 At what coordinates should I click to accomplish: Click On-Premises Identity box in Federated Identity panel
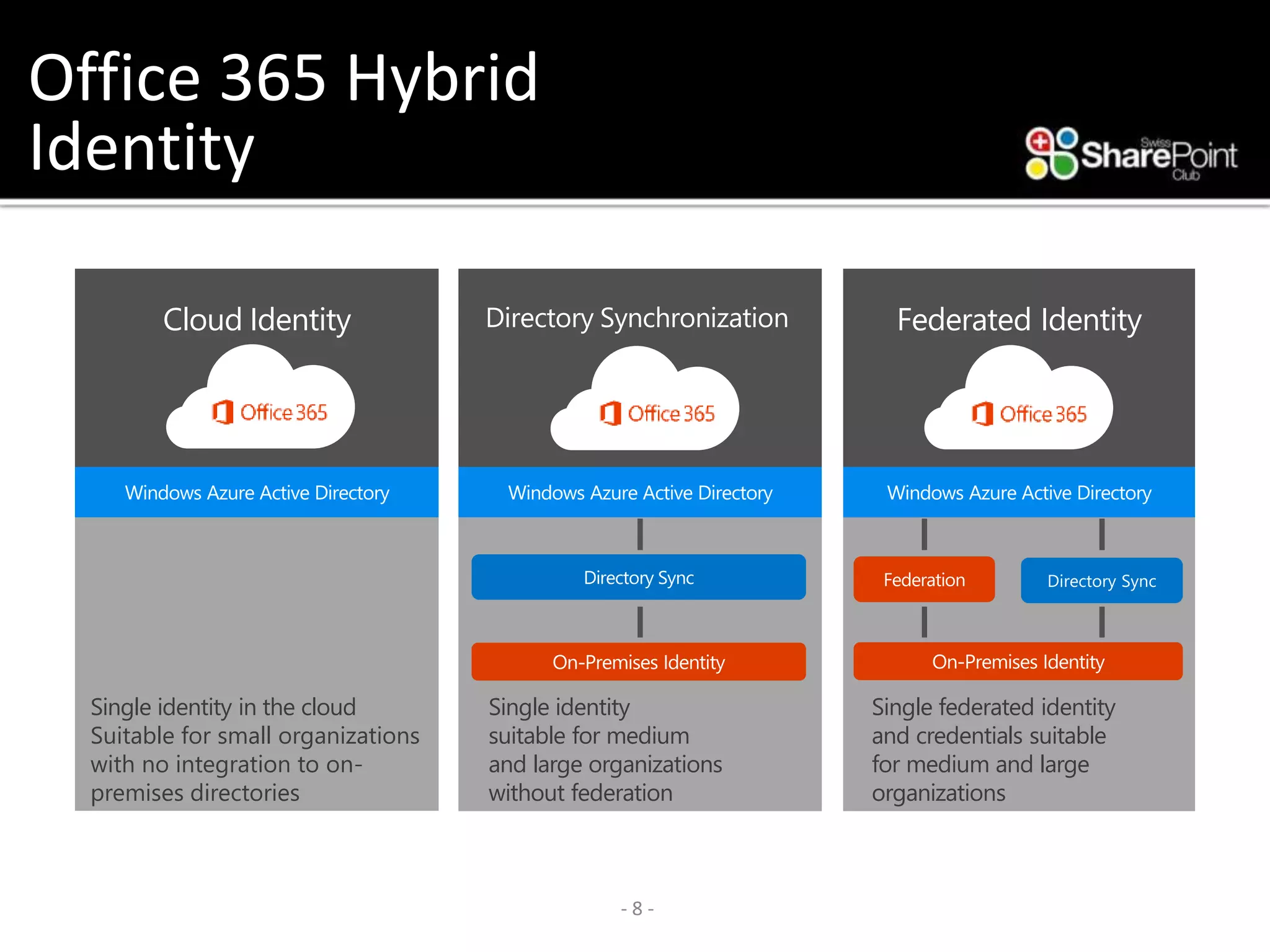[1018, 661]
